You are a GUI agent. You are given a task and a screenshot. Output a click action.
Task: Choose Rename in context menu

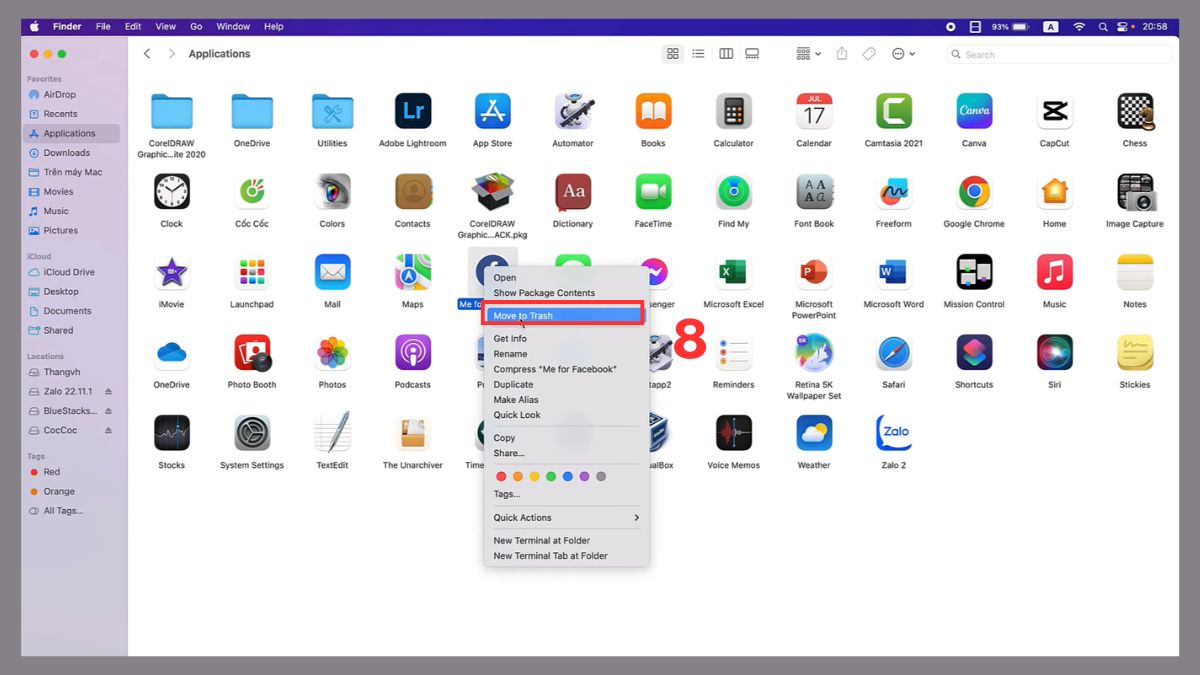pyautogui.click(x=566, y=354)
